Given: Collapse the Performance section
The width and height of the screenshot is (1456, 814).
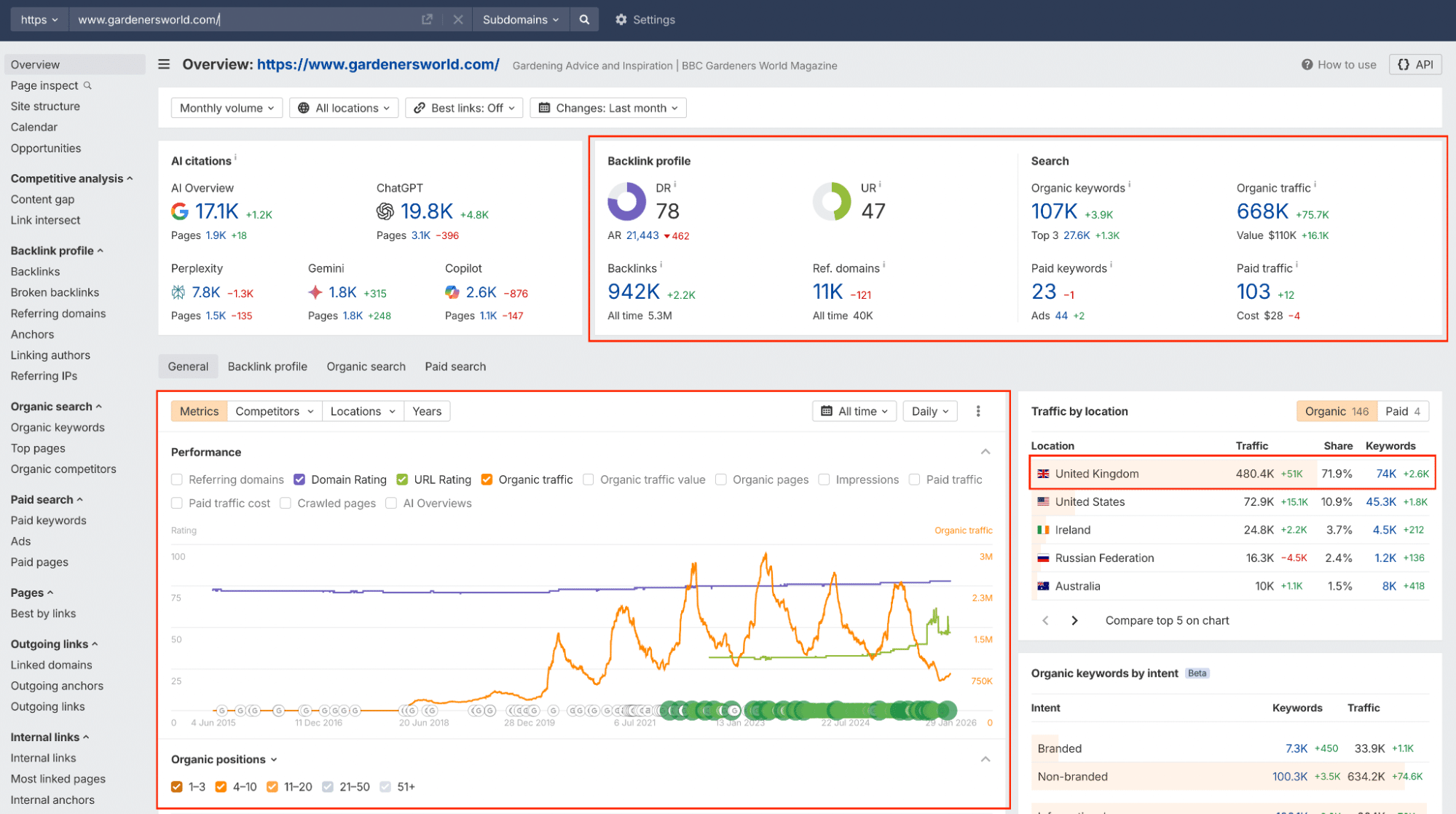Looking at the screenshot, I should pos(985,451).
